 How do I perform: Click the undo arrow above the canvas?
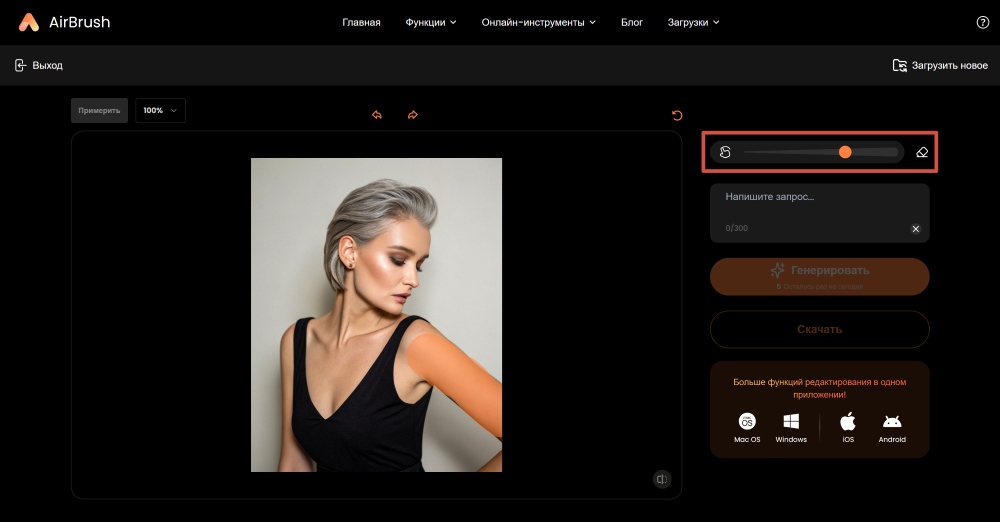tap(377, 115)
